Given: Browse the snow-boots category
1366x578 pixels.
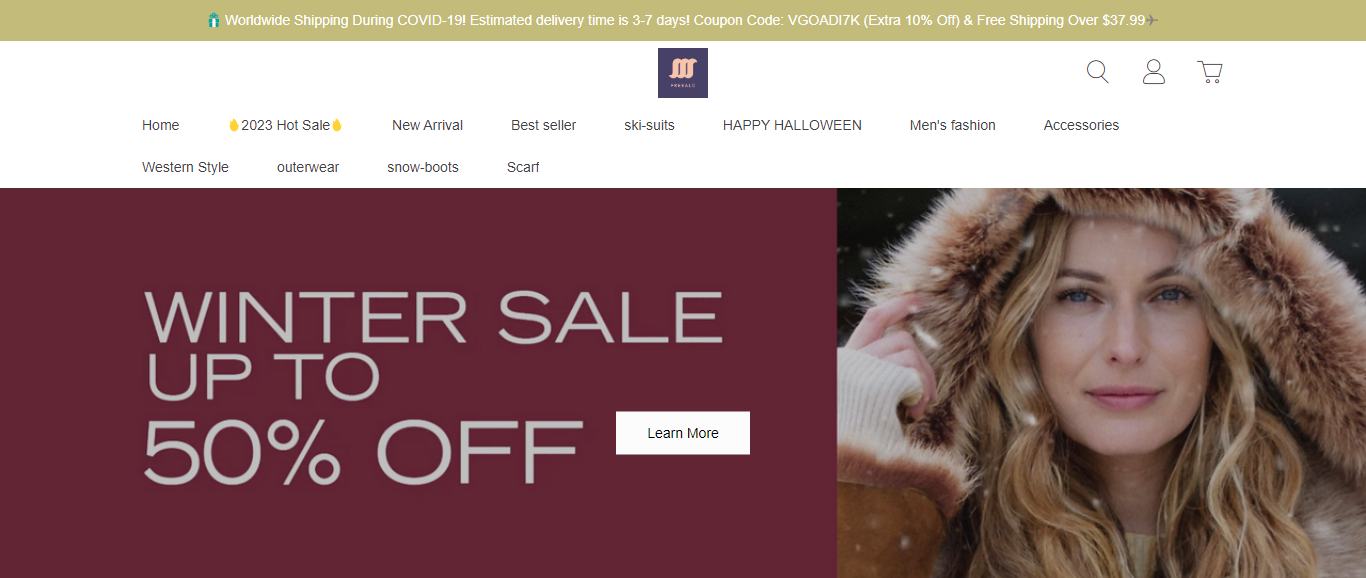Looking at the screenshot, I should 423,167.
